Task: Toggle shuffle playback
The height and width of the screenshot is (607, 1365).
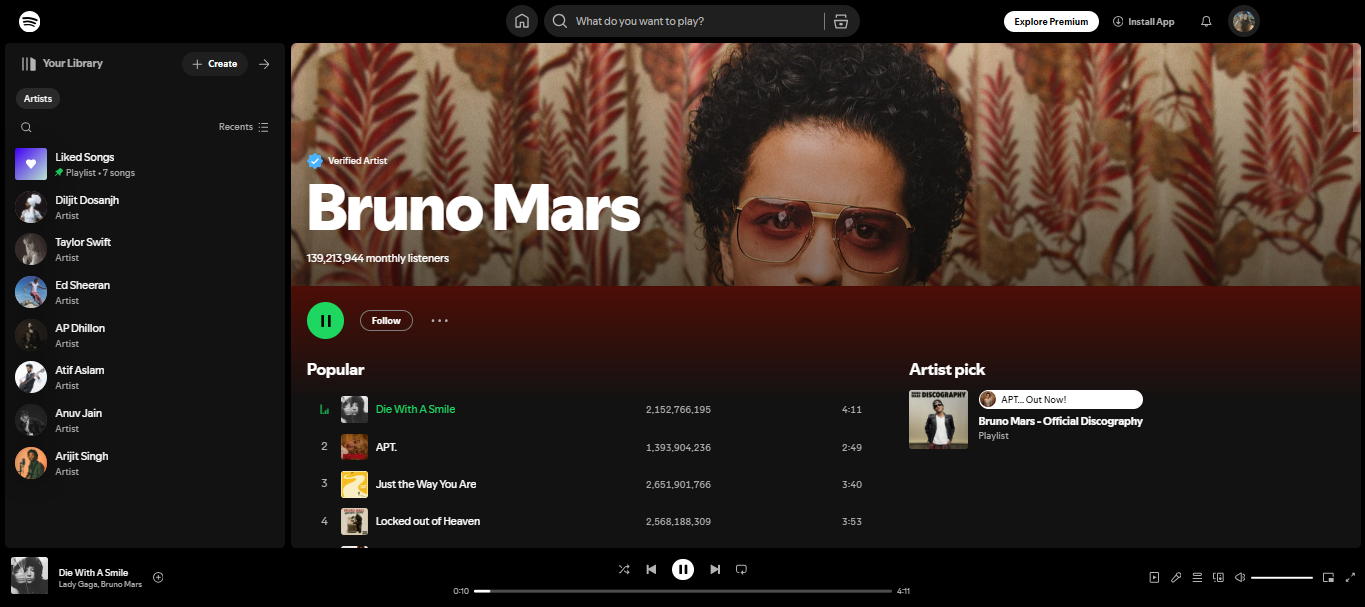Action: pyautogui.click(x=624, y=569)
